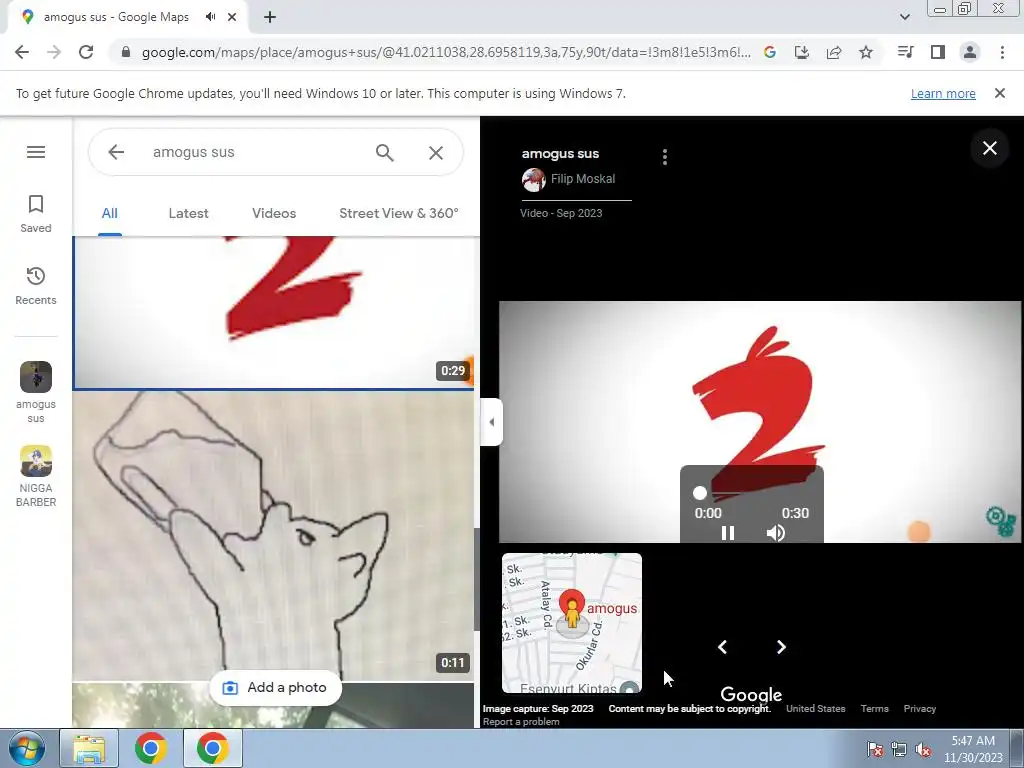This screenshot has width=1024, height=768.
Task: Open the amogus sus recent place shortcut
Action: click(x=36, y=392)
